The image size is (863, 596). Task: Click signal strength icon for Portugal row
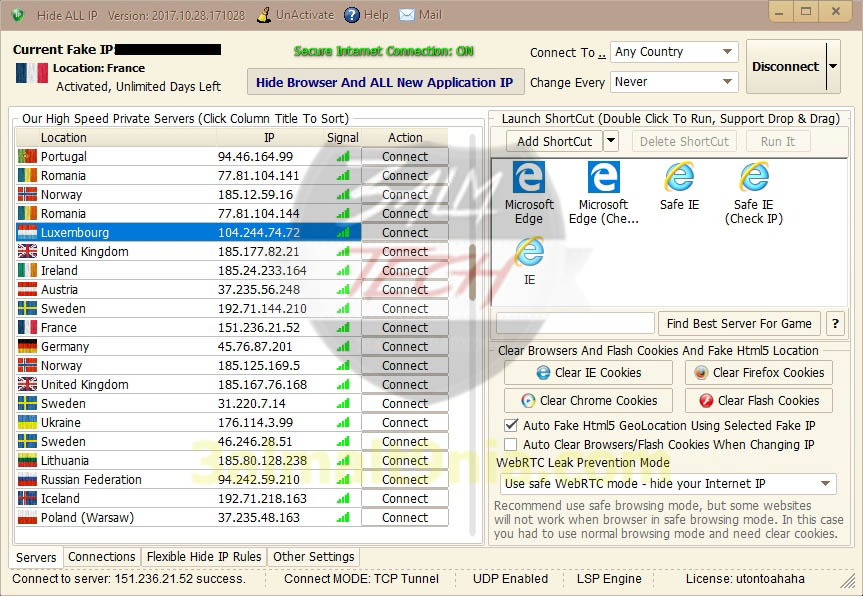[x=343, y=157]
